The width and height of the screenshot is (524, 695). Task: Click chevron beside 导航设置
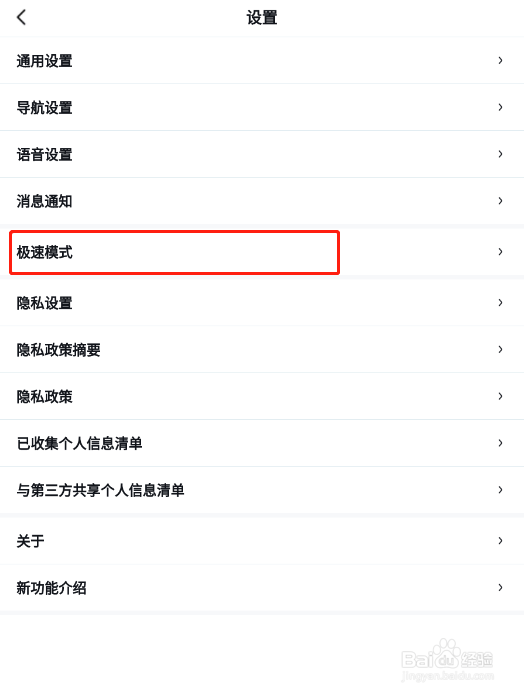[x=500, y=107]
